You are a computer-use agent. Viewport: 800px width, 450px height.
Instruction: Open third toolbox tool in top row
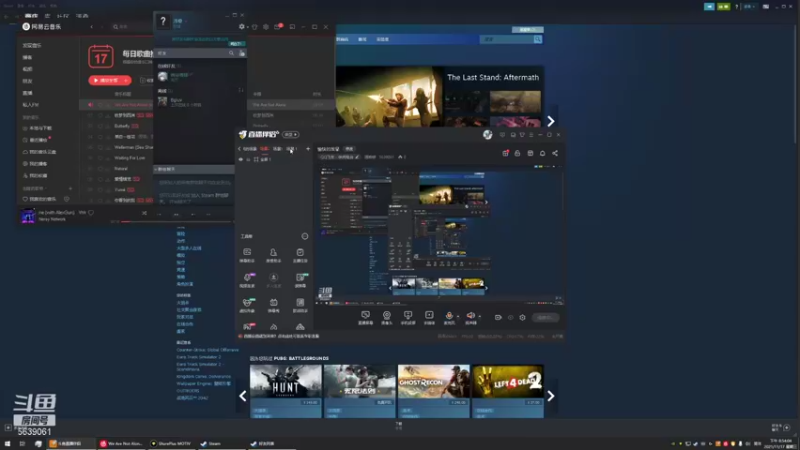coord(300,255)
